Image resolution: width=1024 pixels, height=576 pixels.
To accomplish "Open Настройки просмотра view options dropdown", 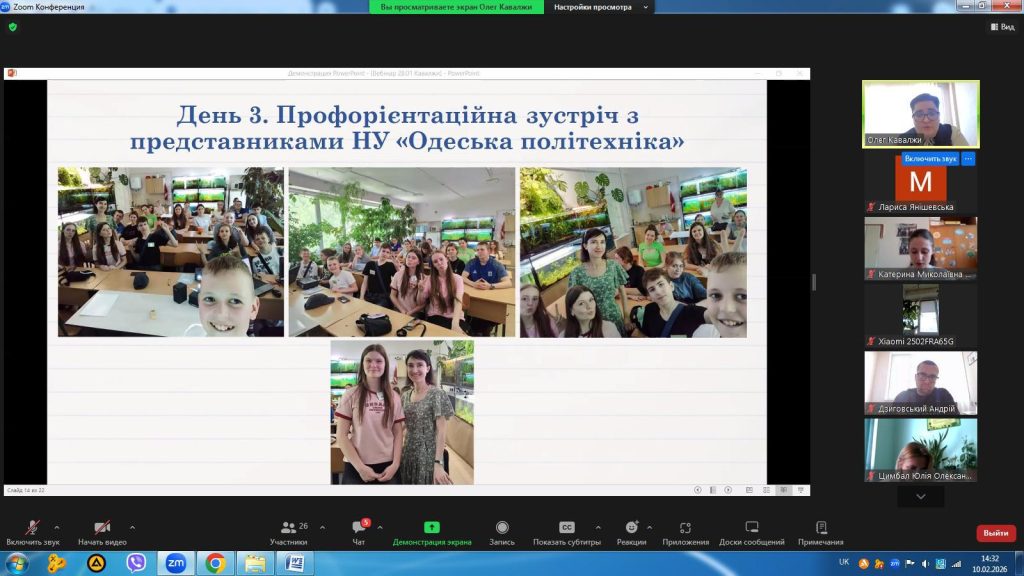I will [x=603, y=7].
